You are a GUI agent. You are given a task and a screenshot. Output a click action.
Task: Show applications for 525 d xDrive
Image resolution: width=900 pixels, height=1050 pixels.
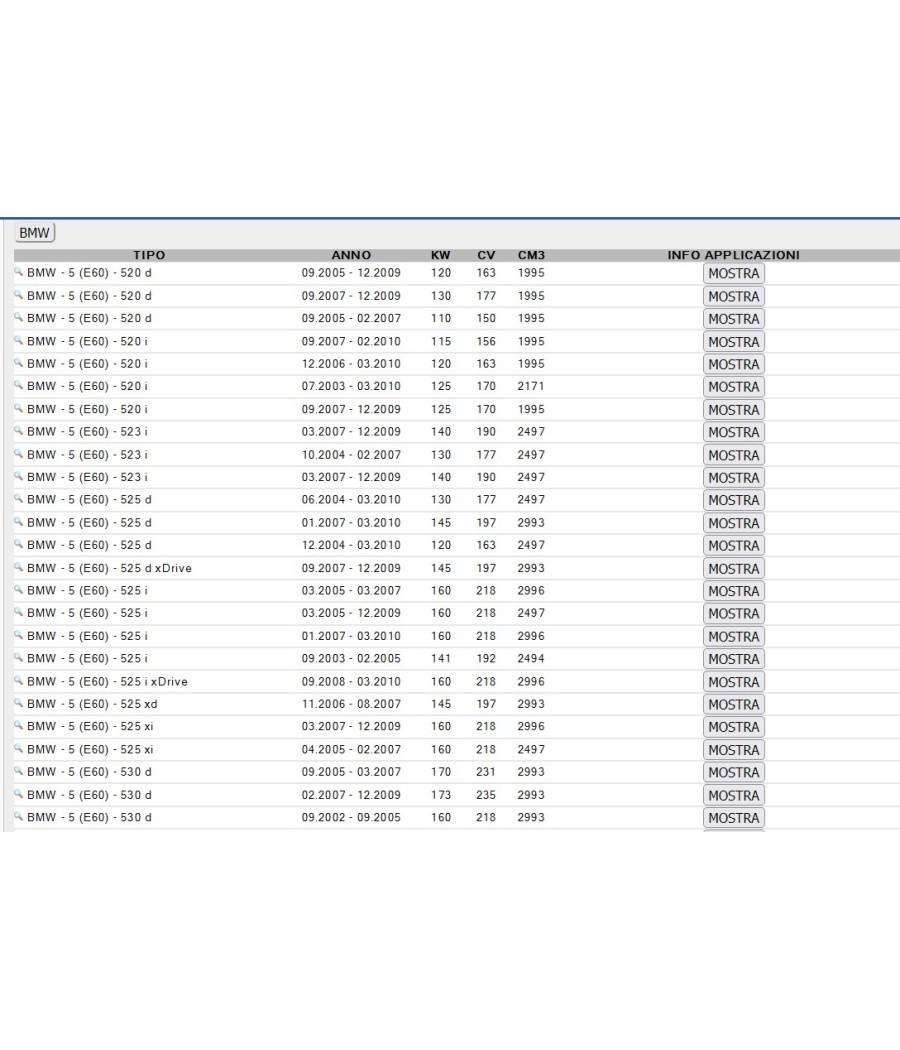coord(733,568)
